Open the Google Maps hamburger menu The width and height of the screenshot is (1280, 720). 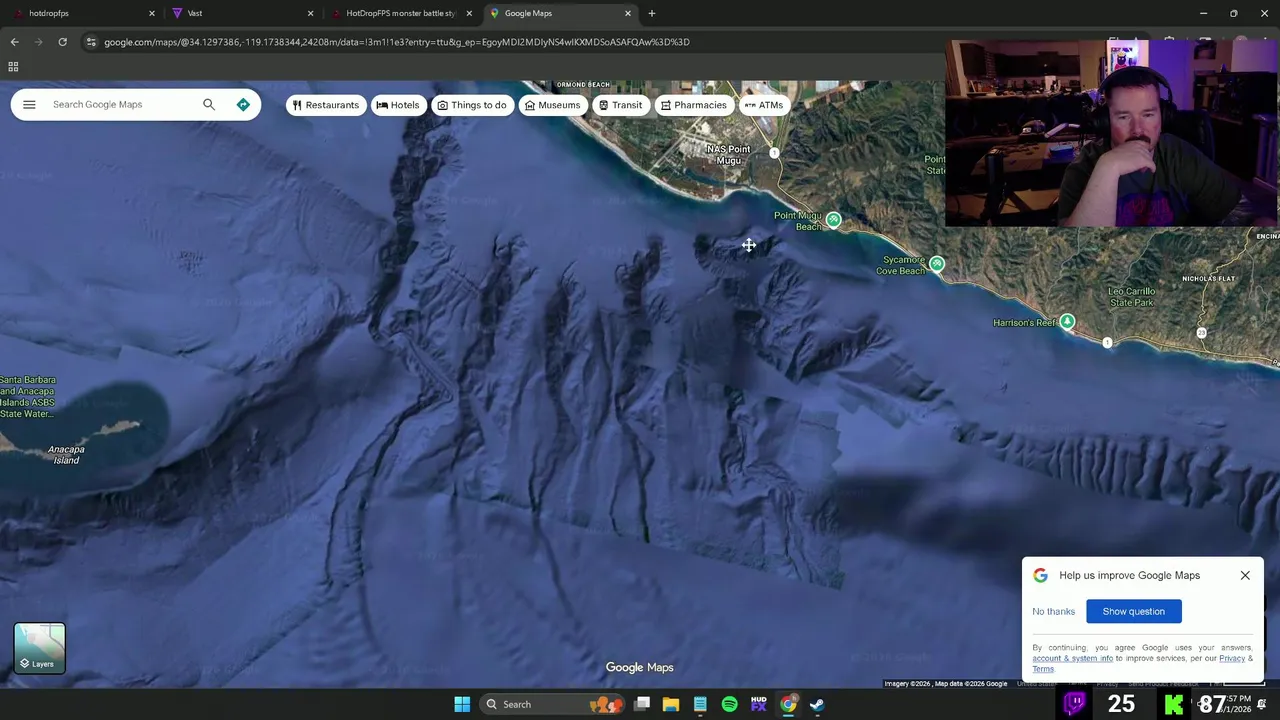click(x=29, y=104)
